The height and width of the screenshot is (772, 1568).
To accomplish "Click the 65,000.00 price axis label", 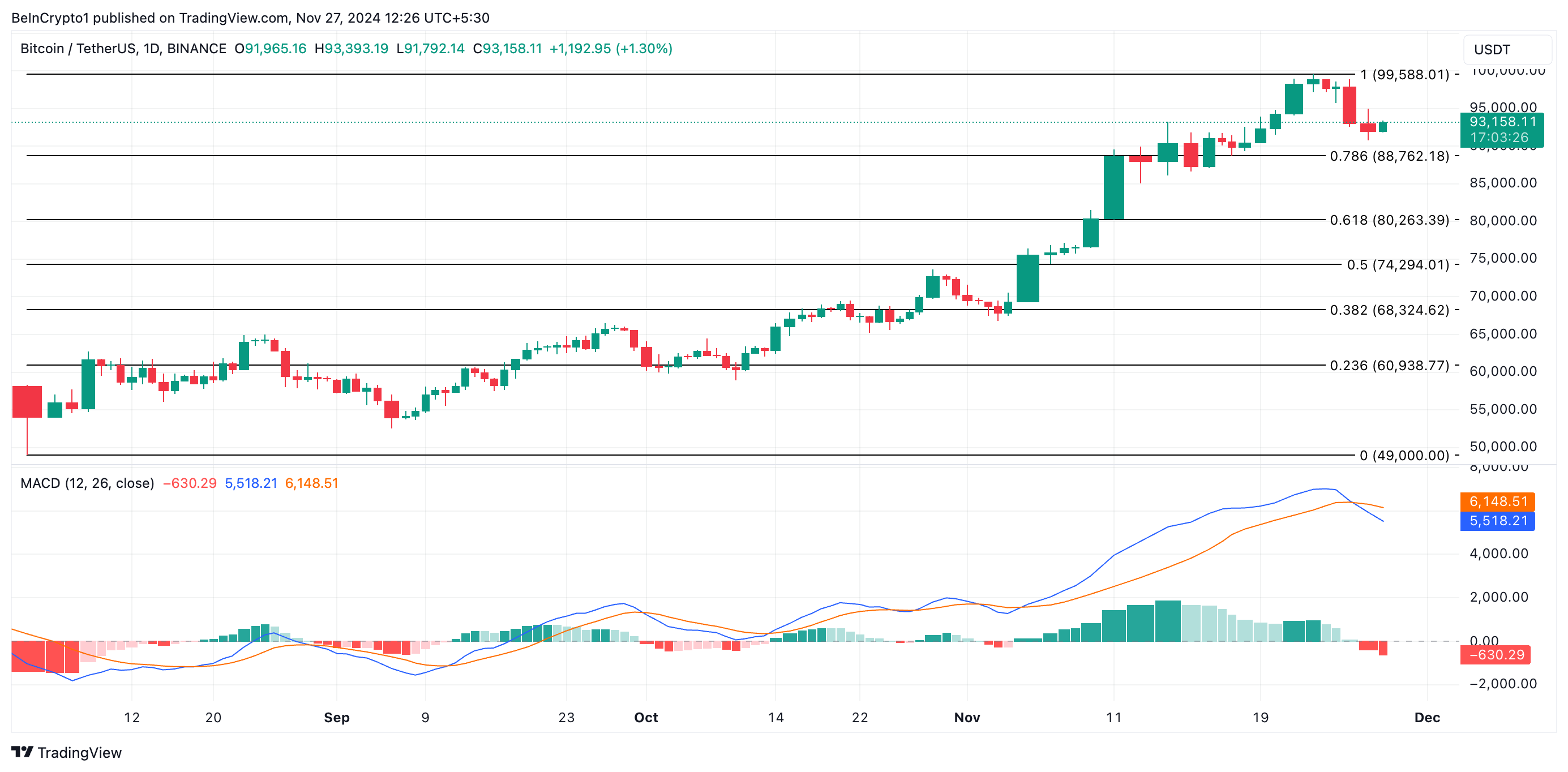I will [1503, 333].
